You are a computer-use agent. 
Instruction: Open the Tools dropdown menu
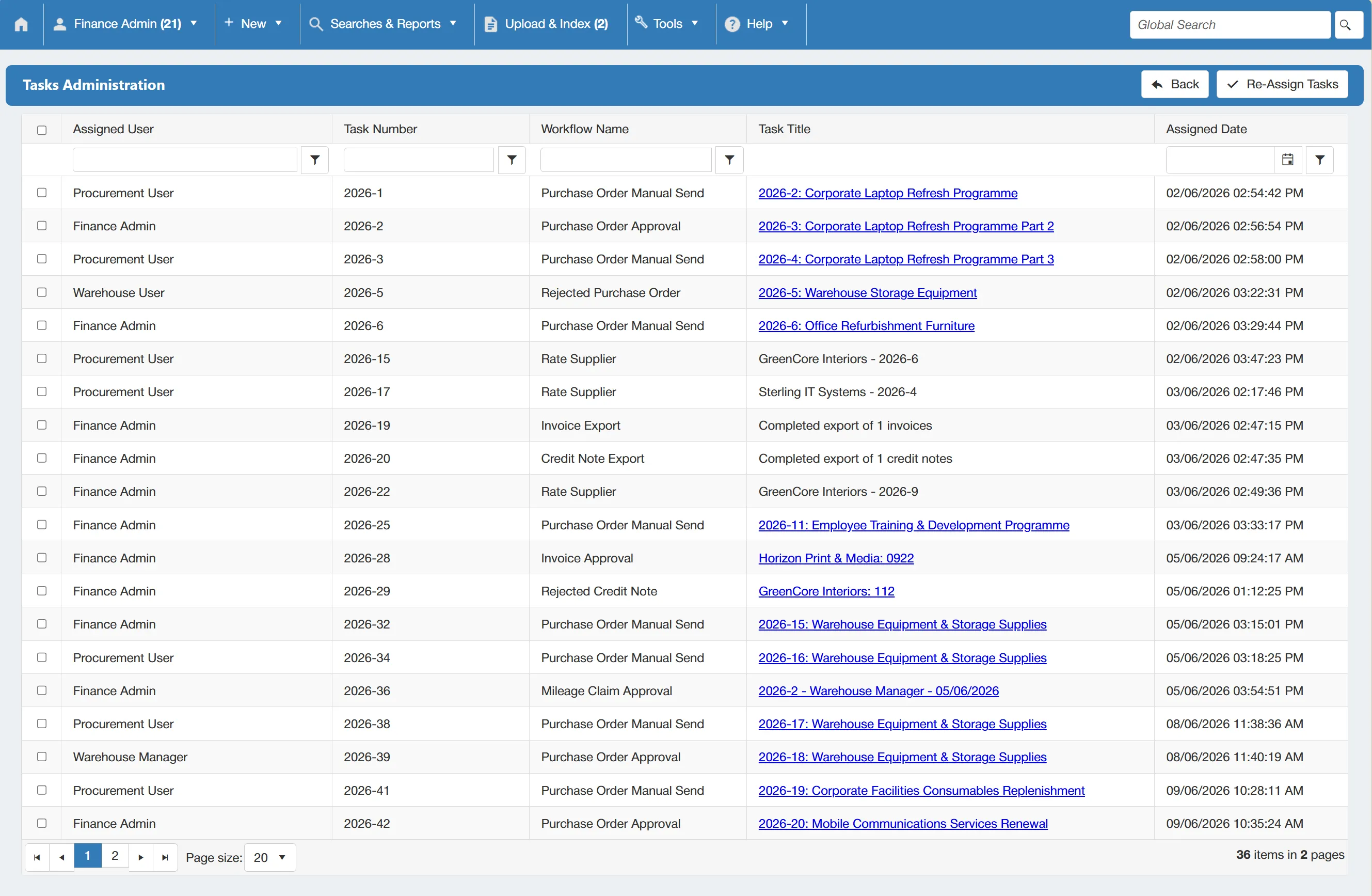pos(667,24)
